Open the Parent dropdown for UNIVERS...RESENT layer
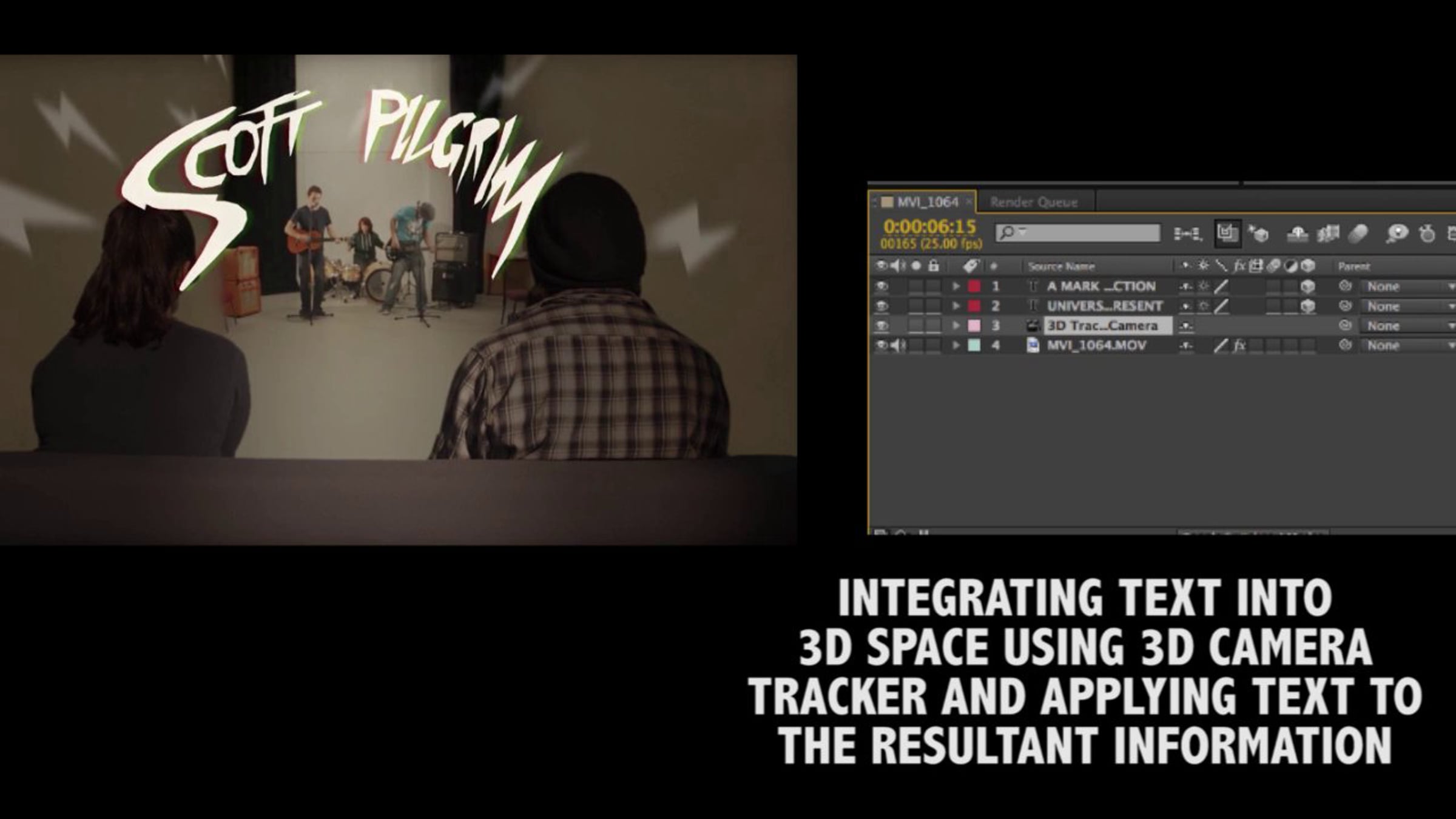The width and height of the screenshot is (1456, 819). (1406, 306)
